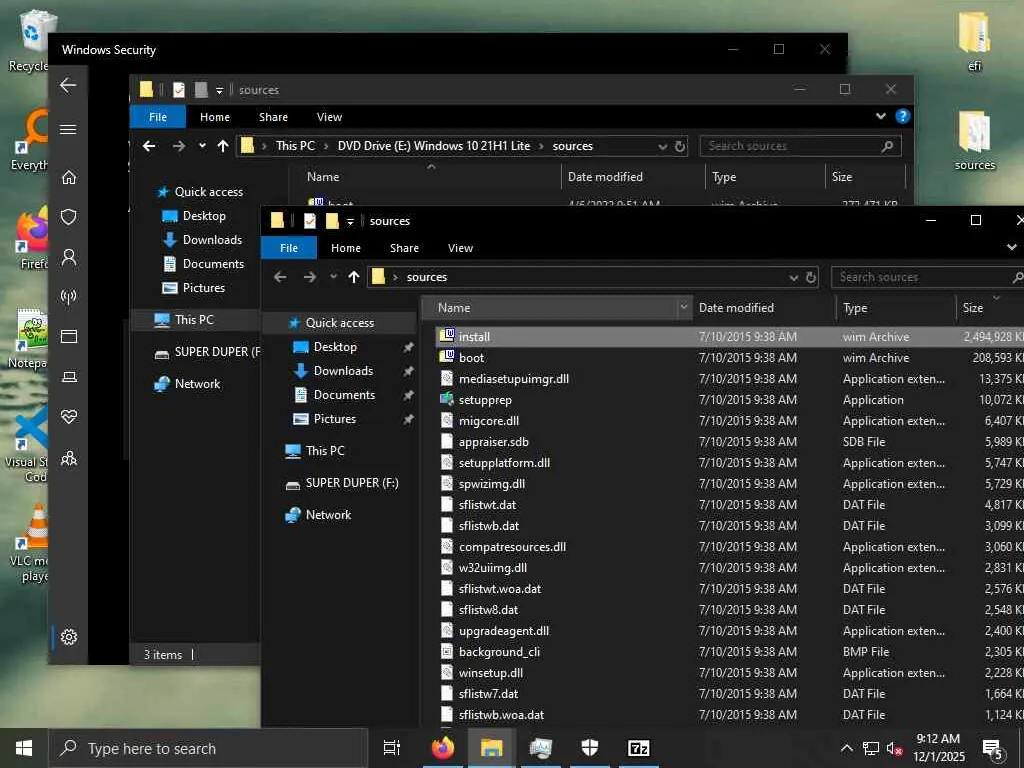Click the muted volume tray icon

895,748
